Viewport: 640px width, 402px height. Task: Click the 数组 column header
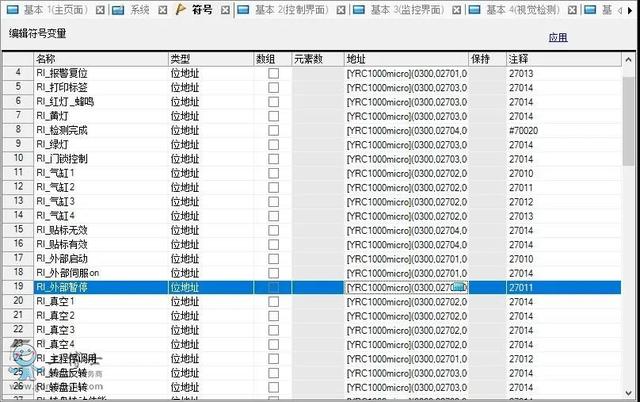coord(272,59)
